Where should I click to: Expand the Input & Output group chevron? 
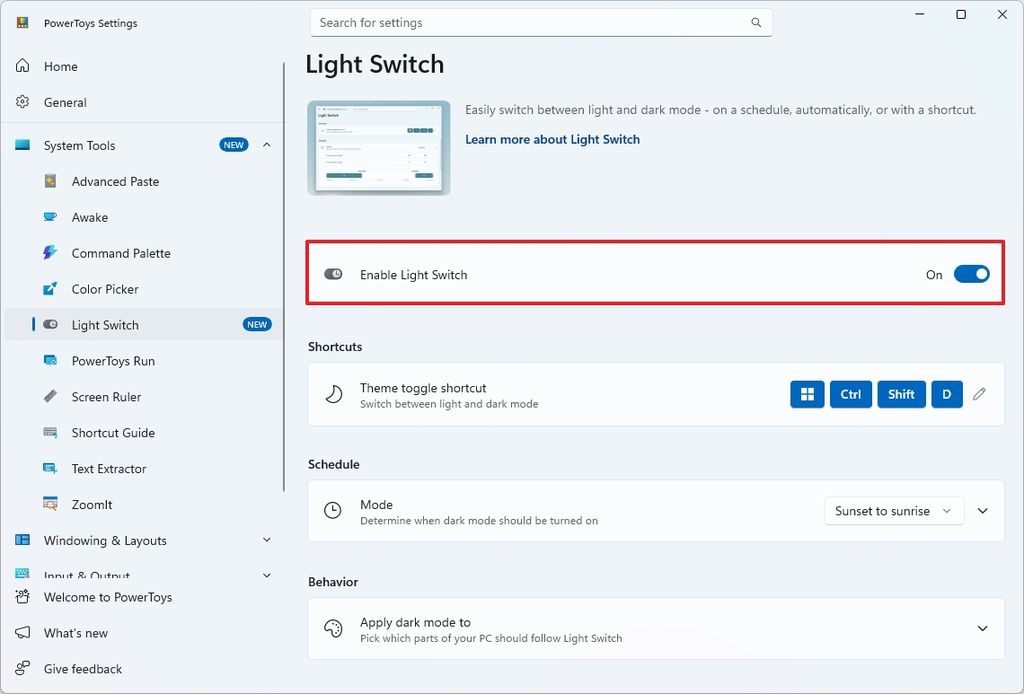pyautogui.click(x=266, y=575)
